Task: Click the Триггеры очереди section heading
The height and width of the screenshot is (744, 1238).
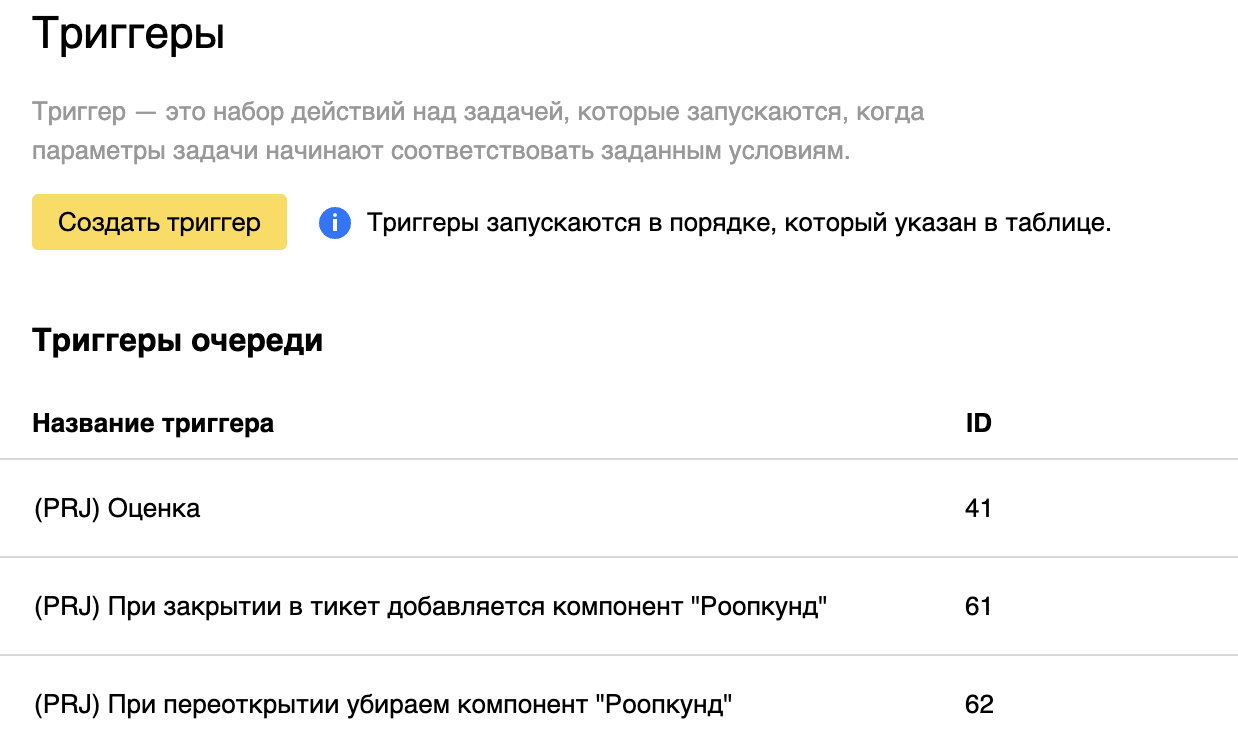Action: pyautogui.click(x=178, y=341)
